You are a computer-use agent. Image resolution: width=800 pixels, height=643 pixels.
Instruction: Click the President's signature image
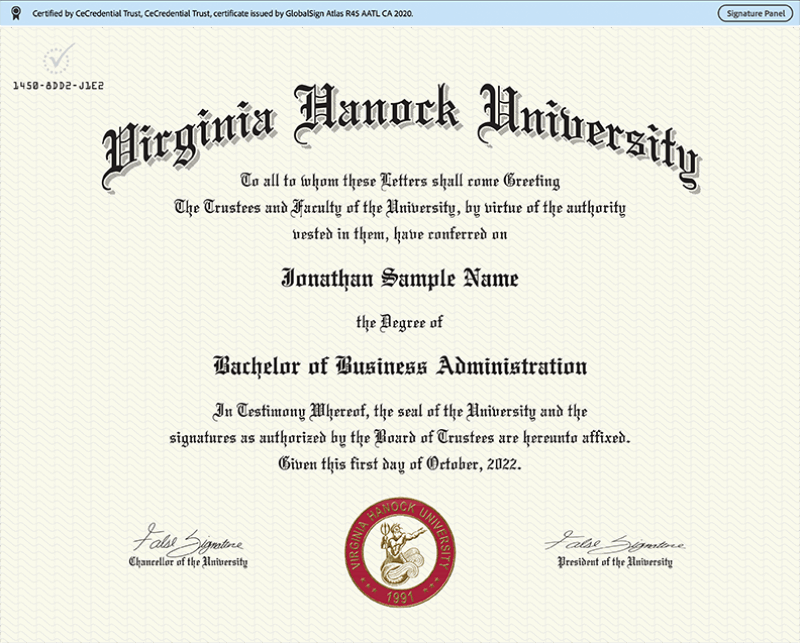615,542
